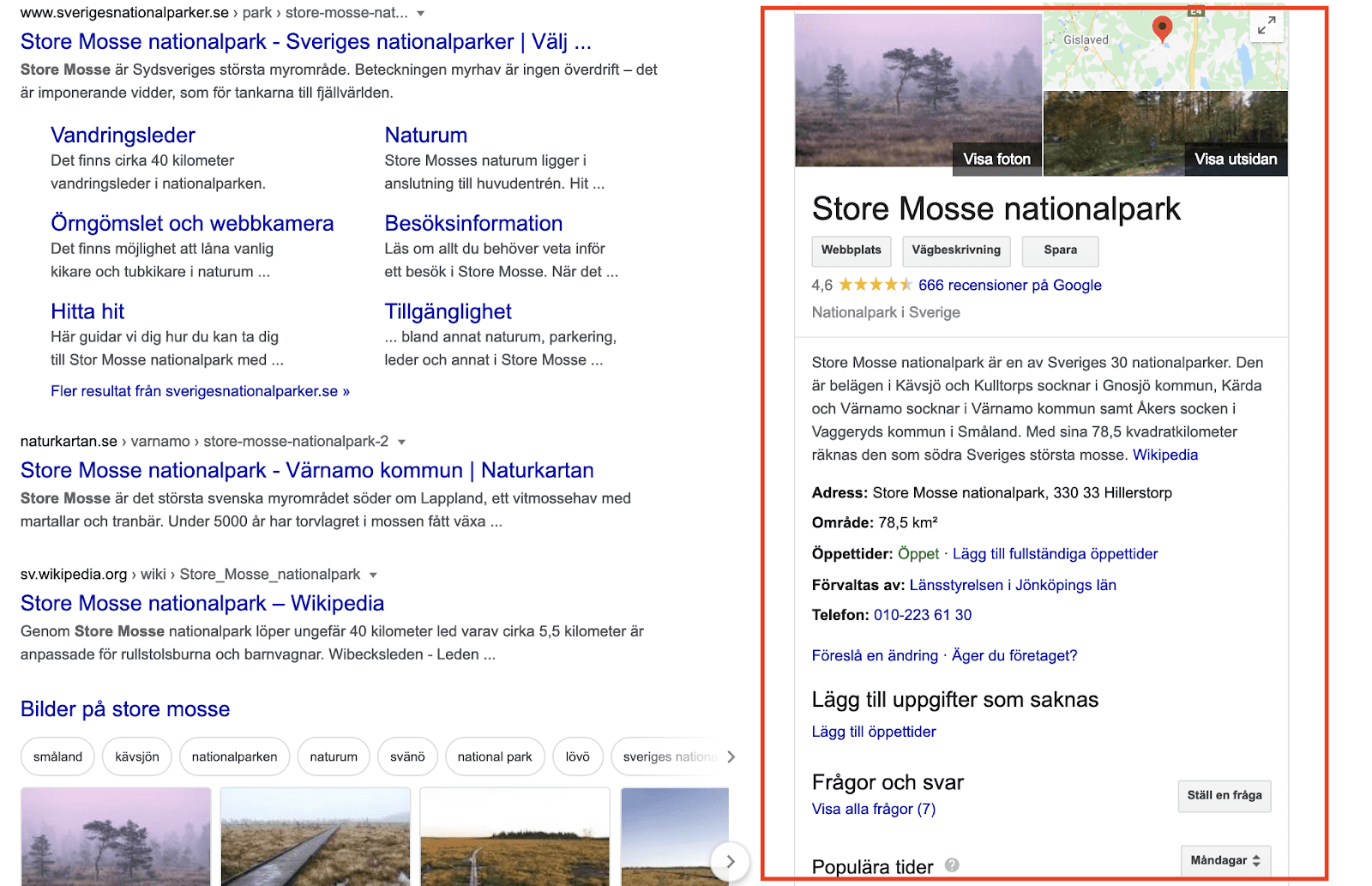Click the Spara button
The width and height of the screenshot is (1372, 886).
1061,250
